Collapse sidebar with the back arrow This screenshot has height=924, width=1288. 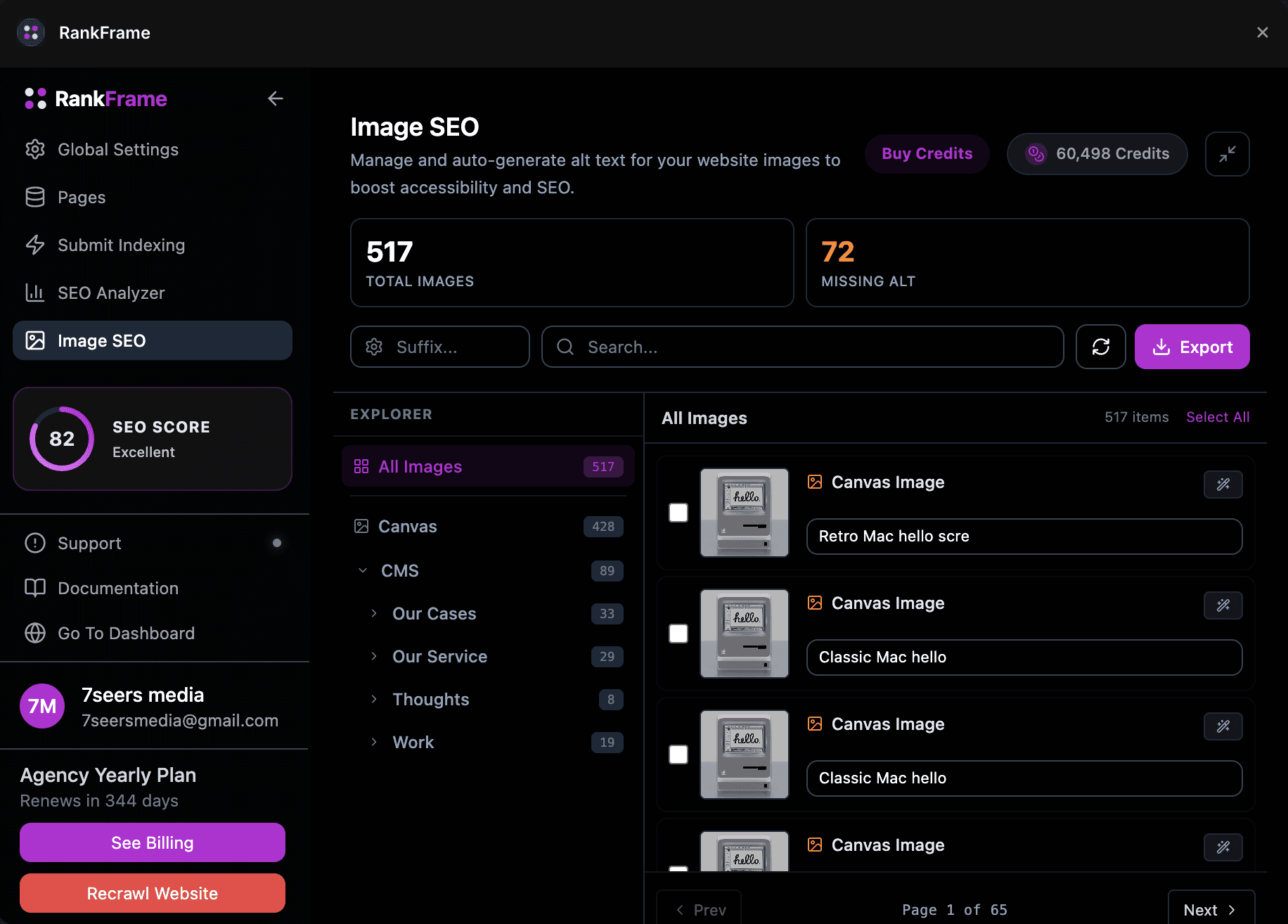(x=275, y=98)
